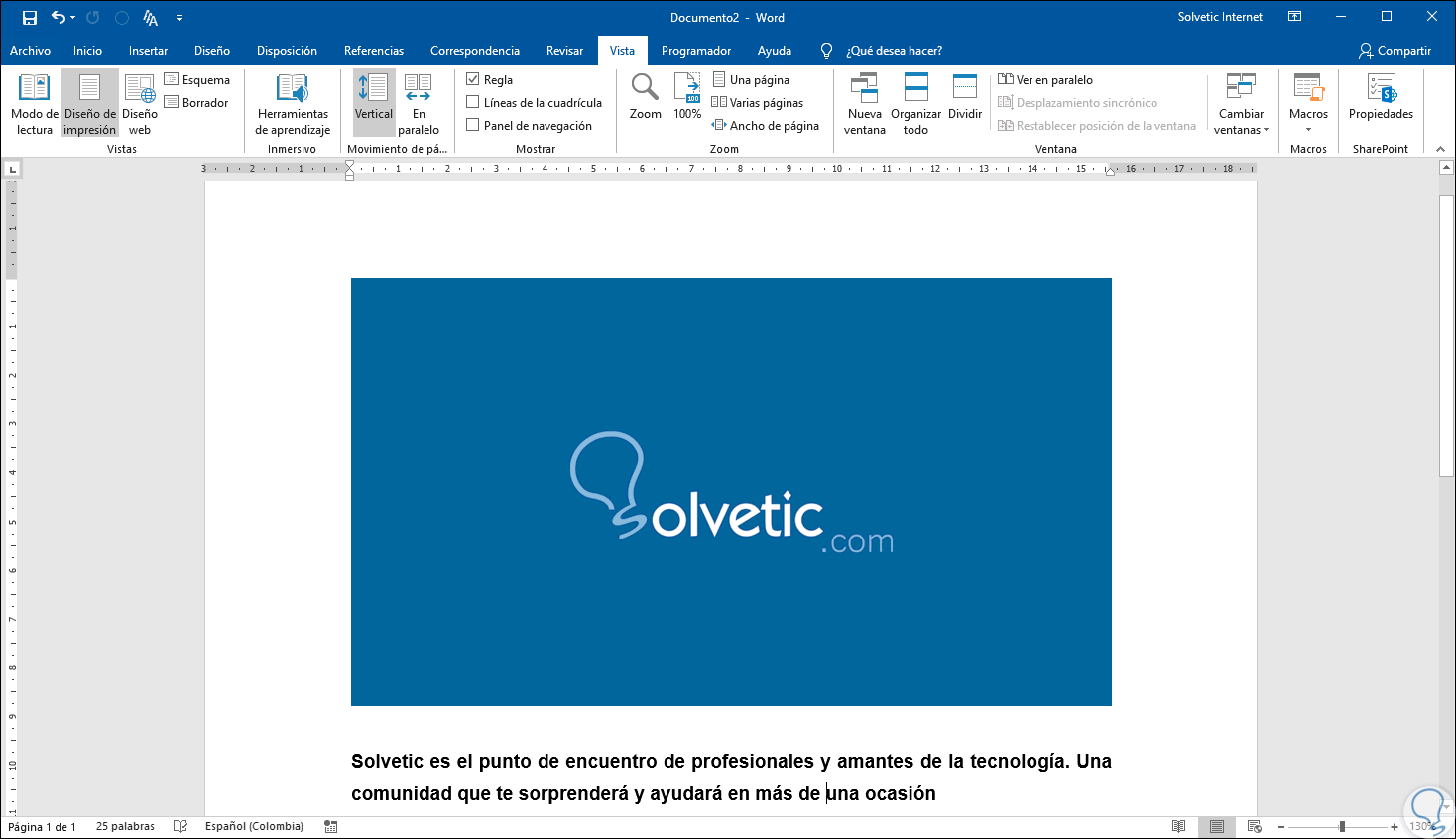Switch to Borrador draft view
This screenshot has height=839, width=1456.
[196, 103]
